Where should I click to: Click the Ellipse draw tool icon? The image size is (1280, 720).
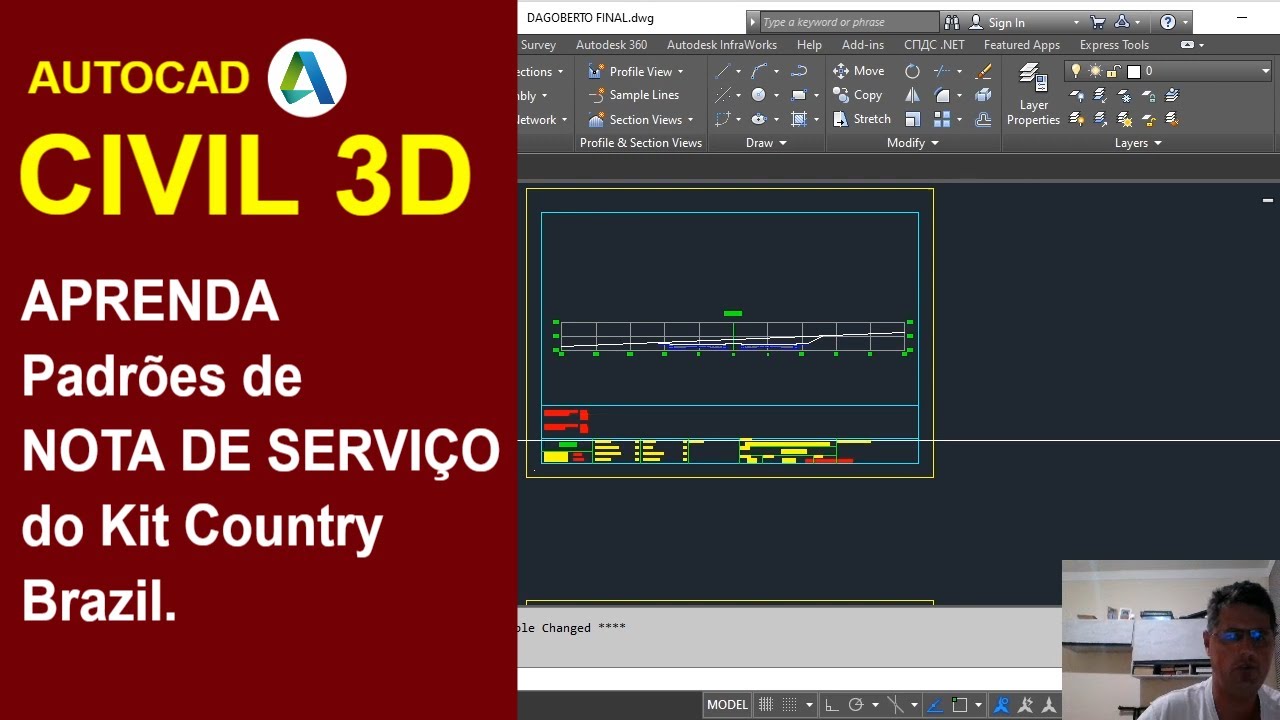coord(759,119)
